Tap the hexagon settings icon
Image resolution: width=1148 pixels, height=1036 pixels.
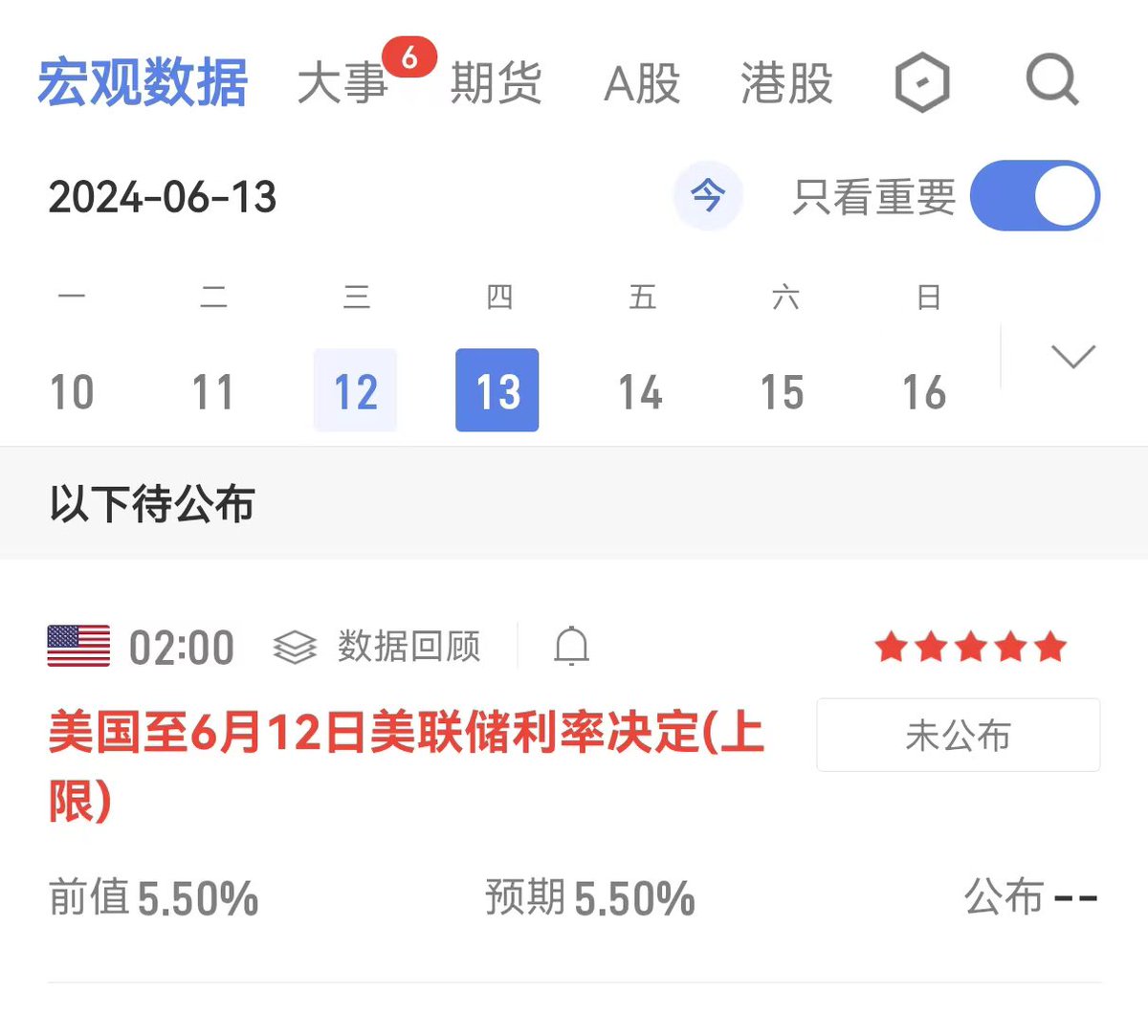coord(922,82)
